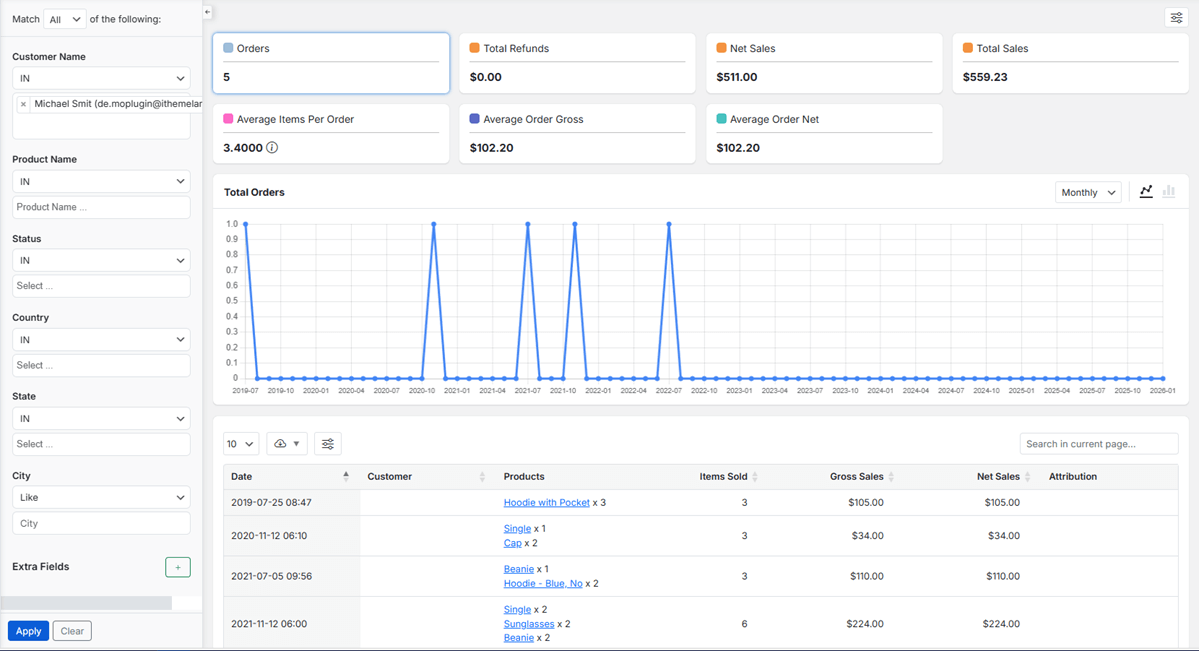Open the table export cloud download menu
1199x651 pixels.
coord(286,444)
